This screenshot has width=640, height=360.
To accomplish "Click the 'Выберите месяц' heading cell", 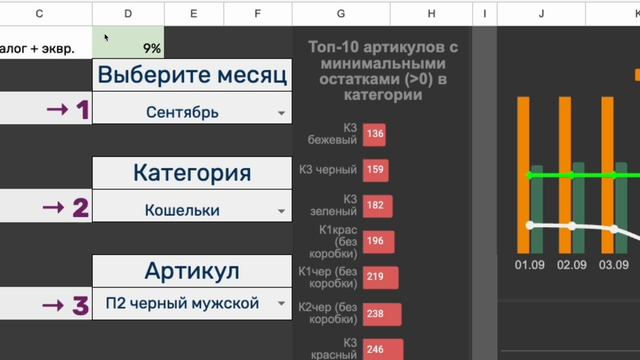I will point(192,75).
